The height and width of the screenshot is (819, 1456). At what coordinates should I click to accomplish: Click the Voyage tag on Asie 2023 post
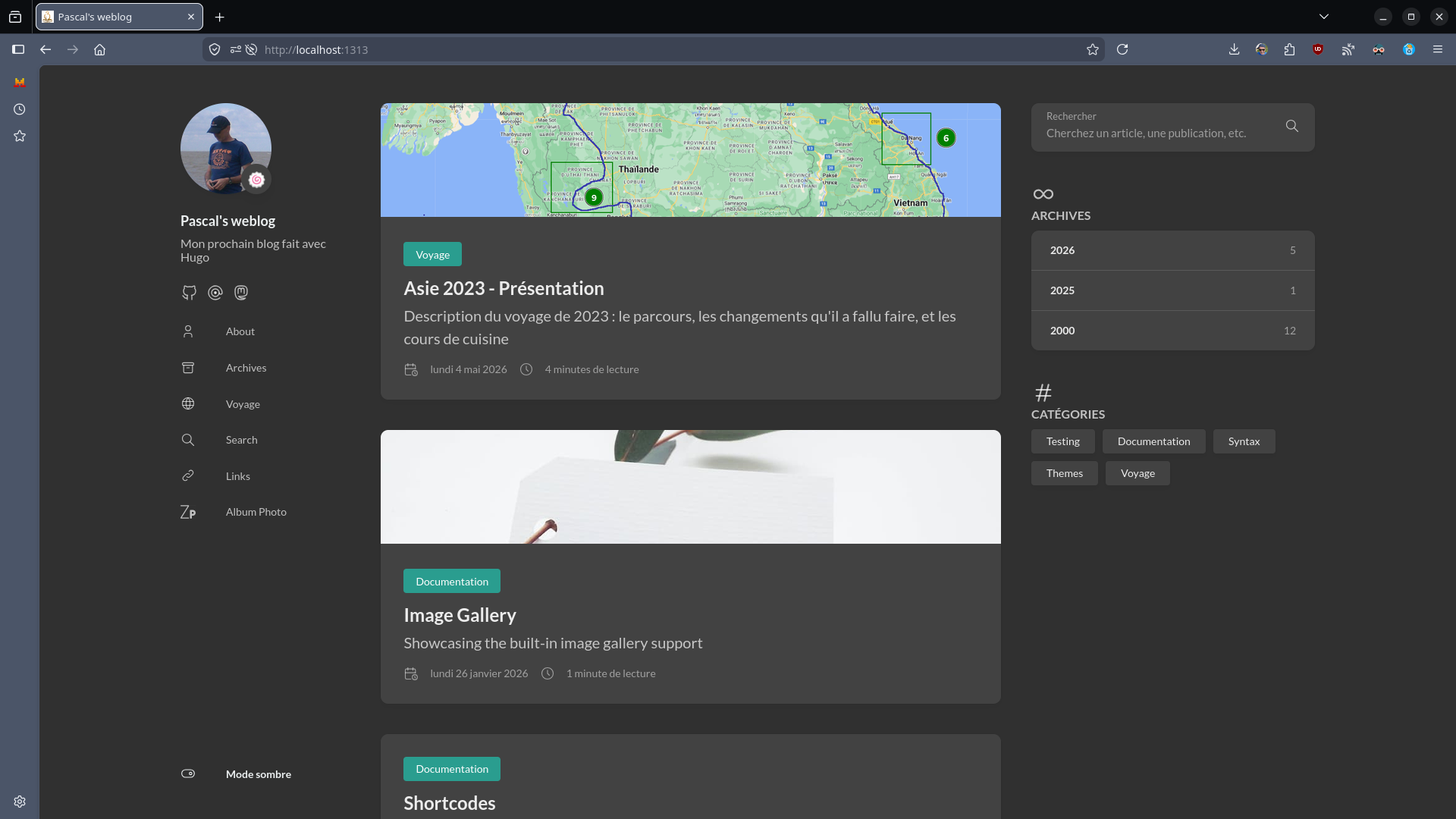click(432, 254)
